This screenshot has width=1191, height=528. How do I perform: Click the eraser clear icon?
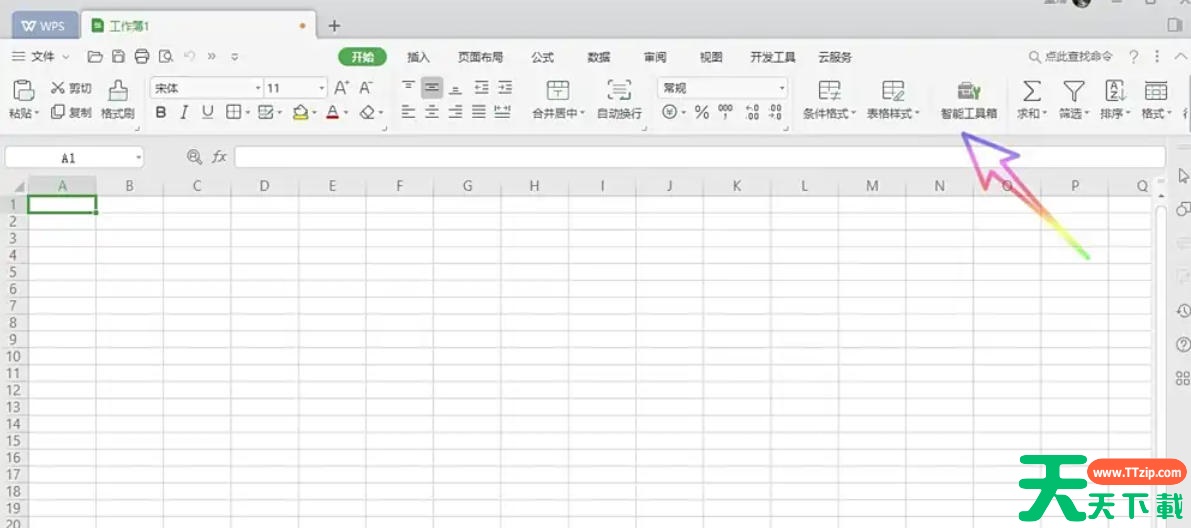(368, 112)
